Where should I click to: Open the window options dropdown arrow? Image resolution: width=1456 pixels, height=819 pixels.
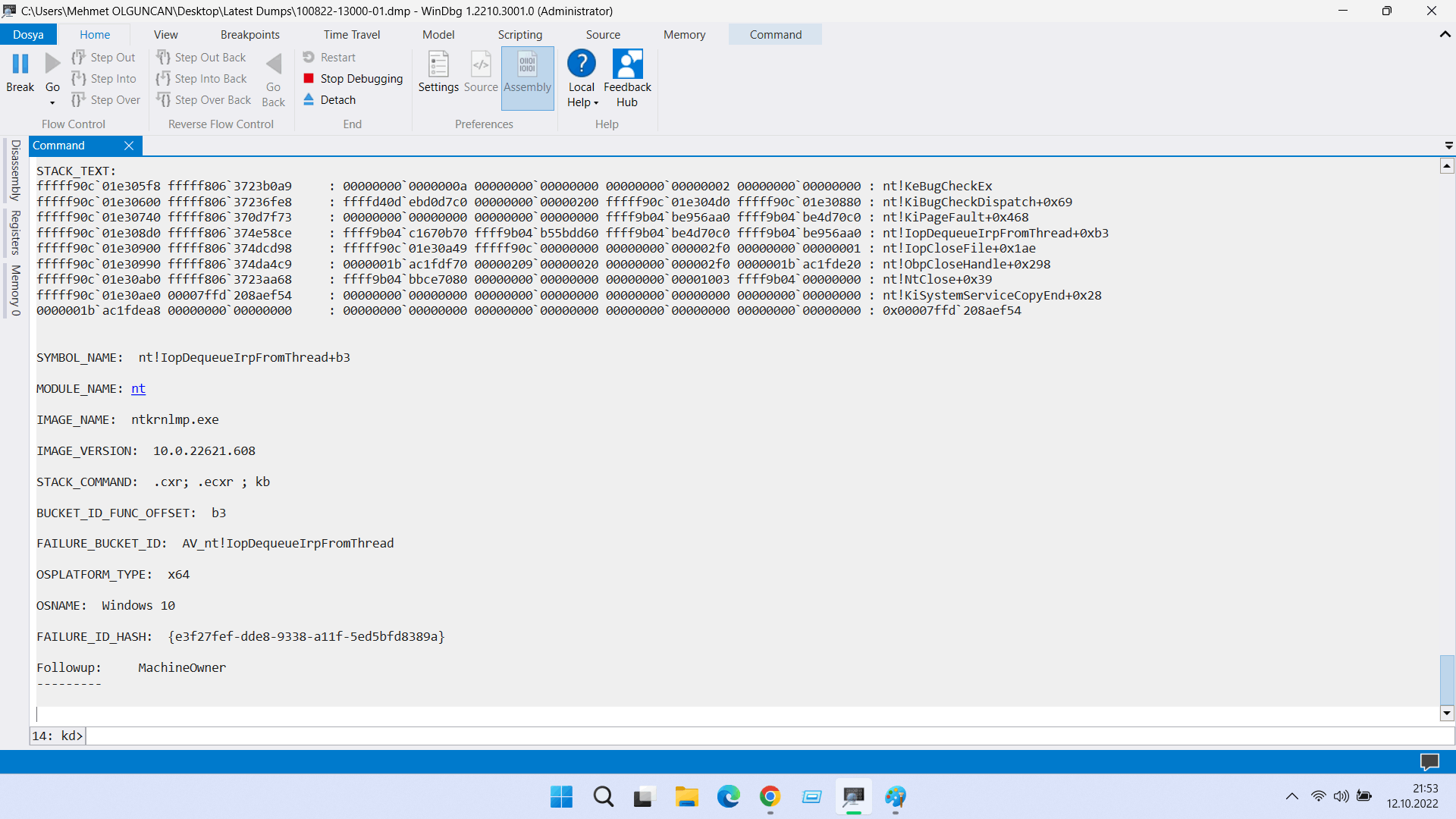(x=1448, y=146)
